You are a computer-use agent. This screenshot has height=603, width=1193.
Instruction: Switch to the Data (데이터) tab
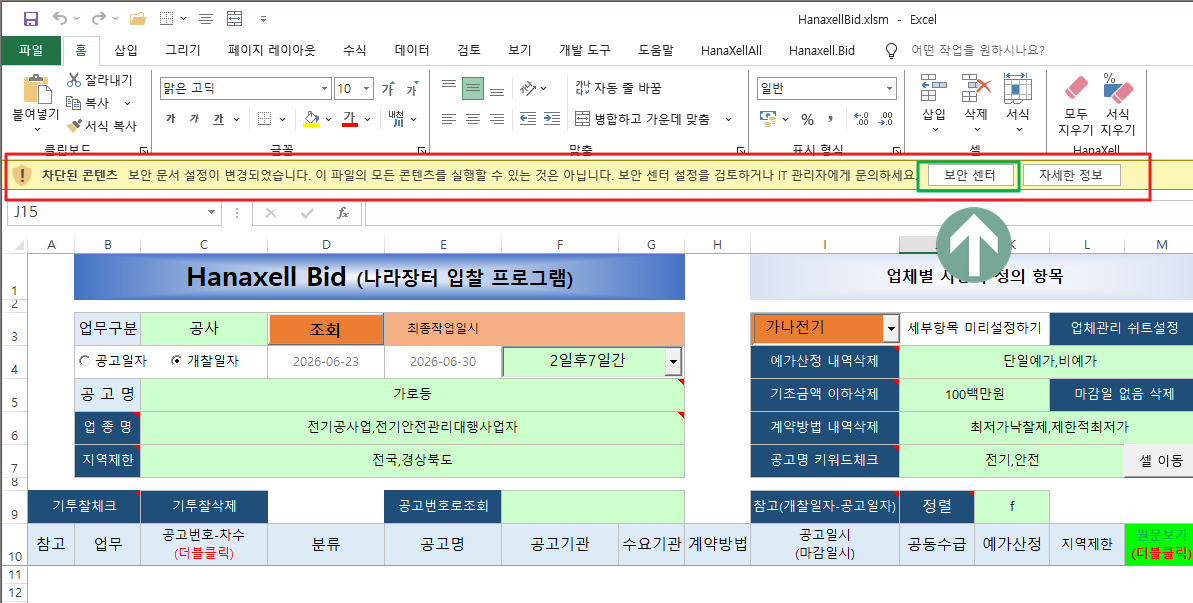[412, 50]
